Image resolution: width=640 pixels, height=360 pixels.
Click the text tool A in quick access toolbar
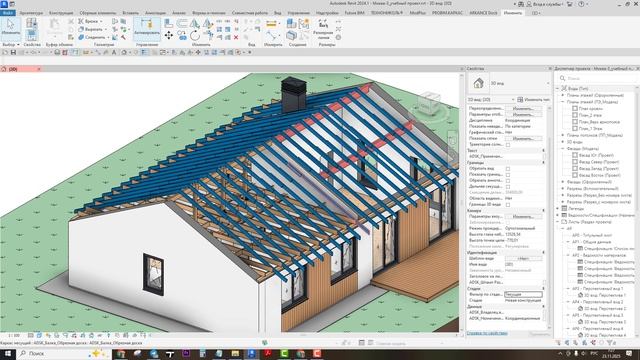114,52
